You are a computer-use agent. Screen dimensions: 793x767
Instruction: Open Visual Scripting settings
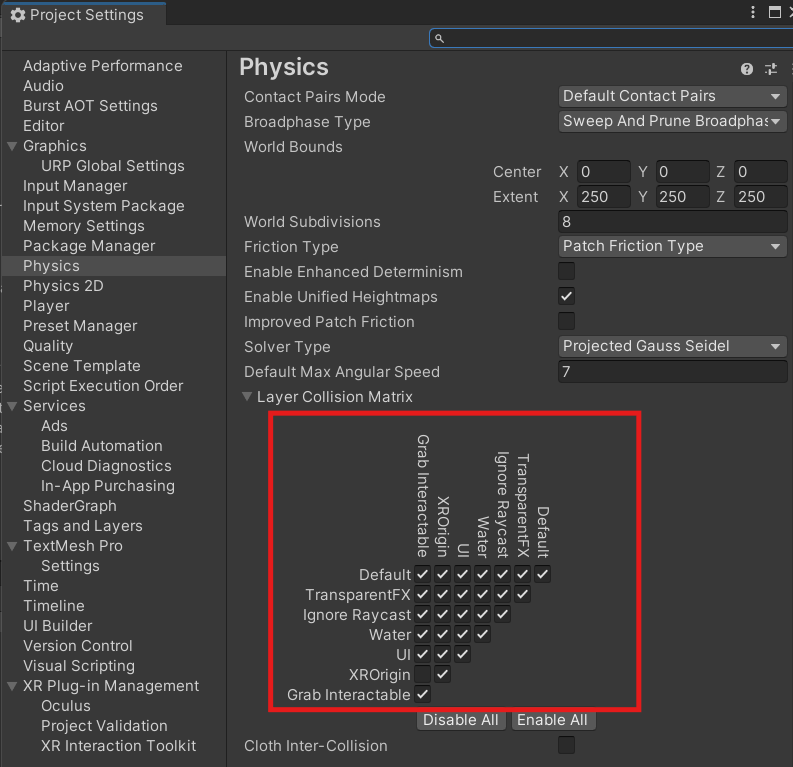(79, 666)
